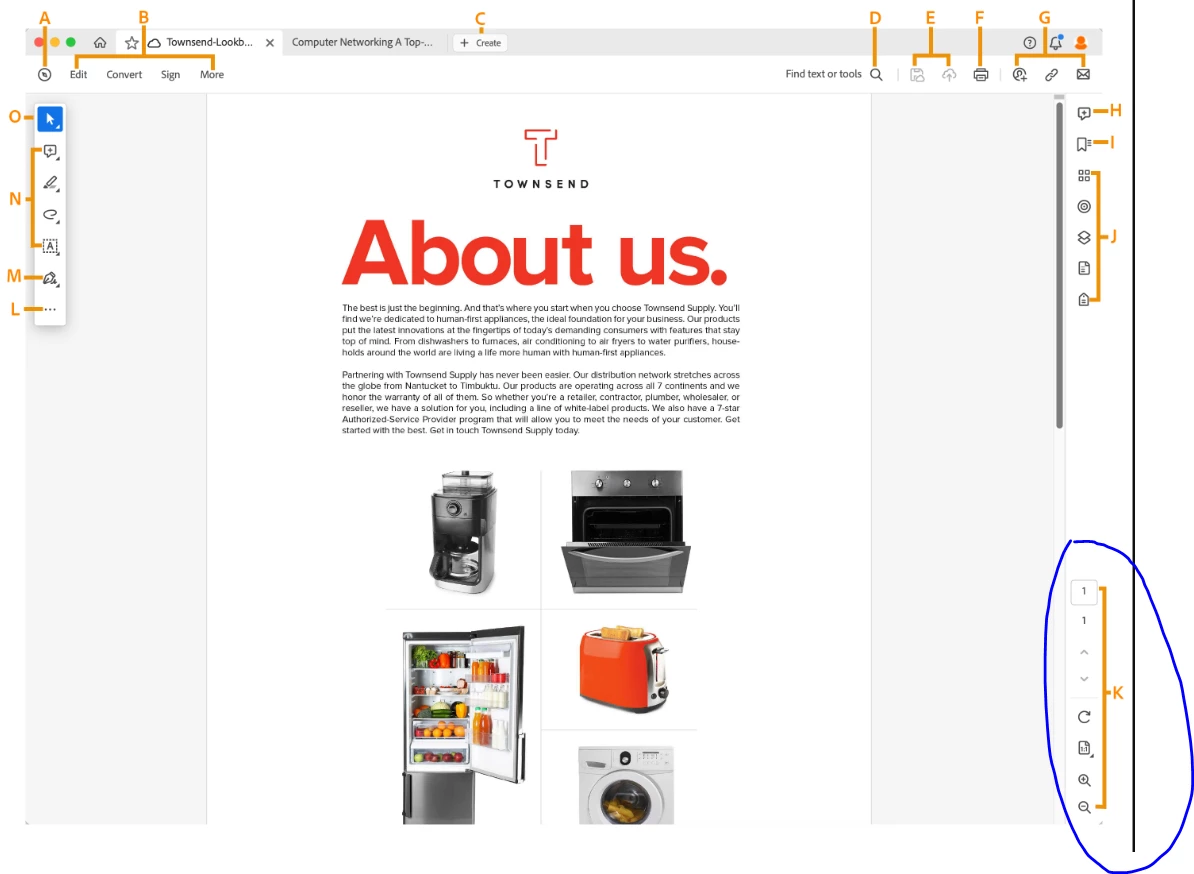Click the current page number field
Screen dimensions: 1194x874
click(x=1084, y=592)
